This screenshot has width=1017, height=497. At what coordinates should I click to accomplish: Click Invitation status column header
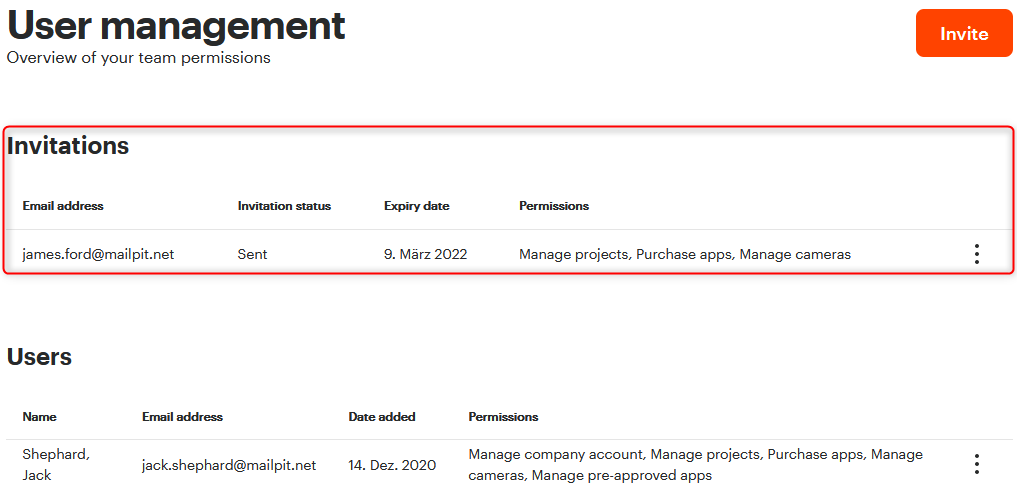(x=284, y=206)
